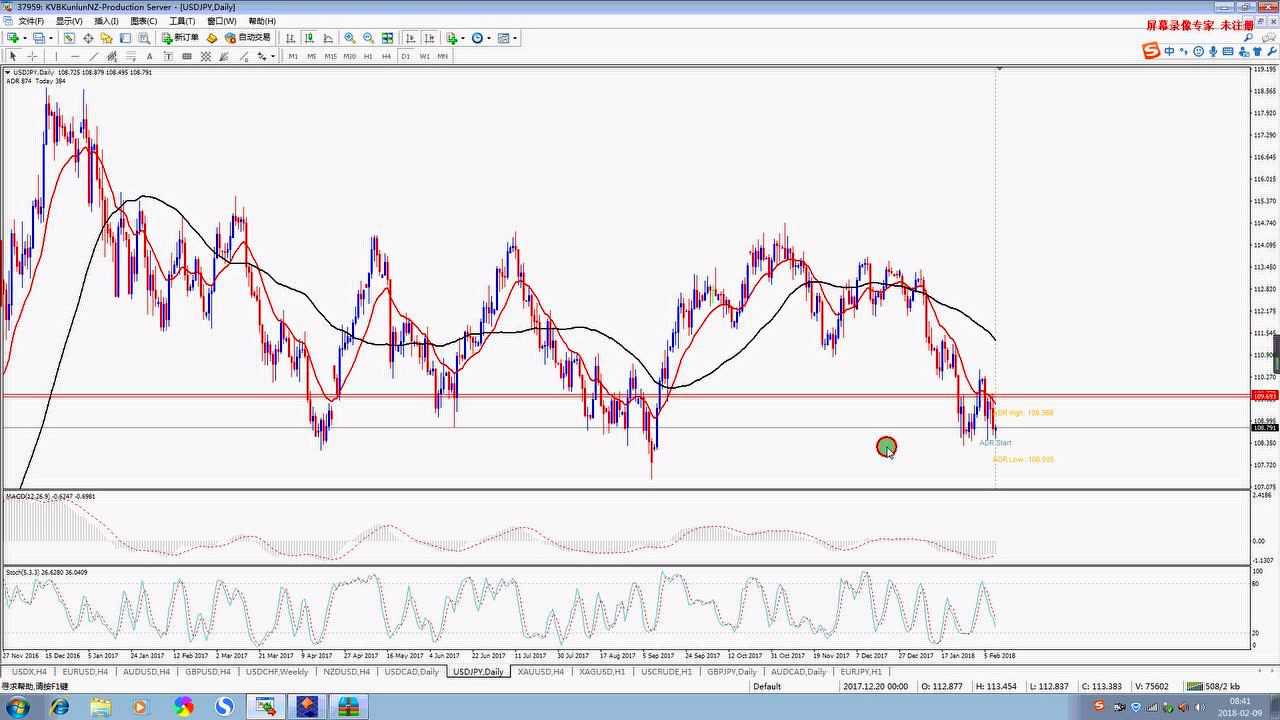Viewport: 1280px width, 720px height.
Task: Switch timeframe to H4
Action: pos(386,56)
